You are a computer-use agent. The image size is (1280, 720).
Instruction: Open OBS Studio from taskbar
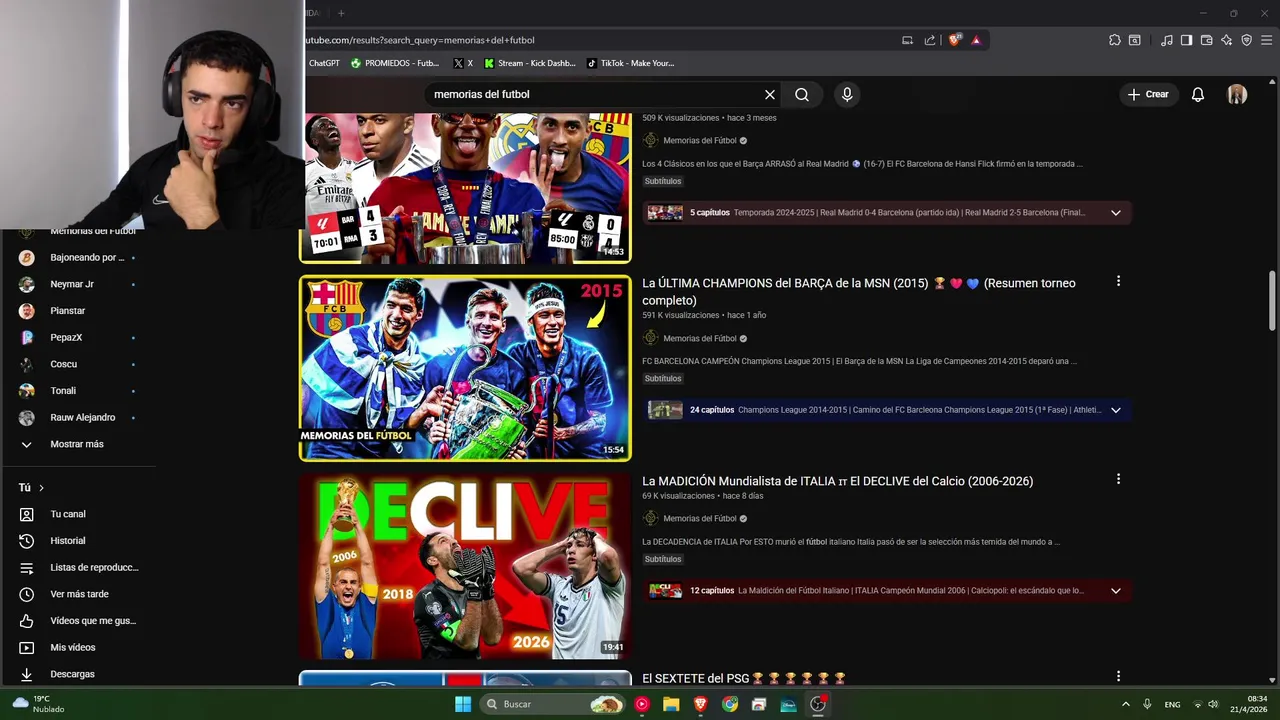point(818,704)
